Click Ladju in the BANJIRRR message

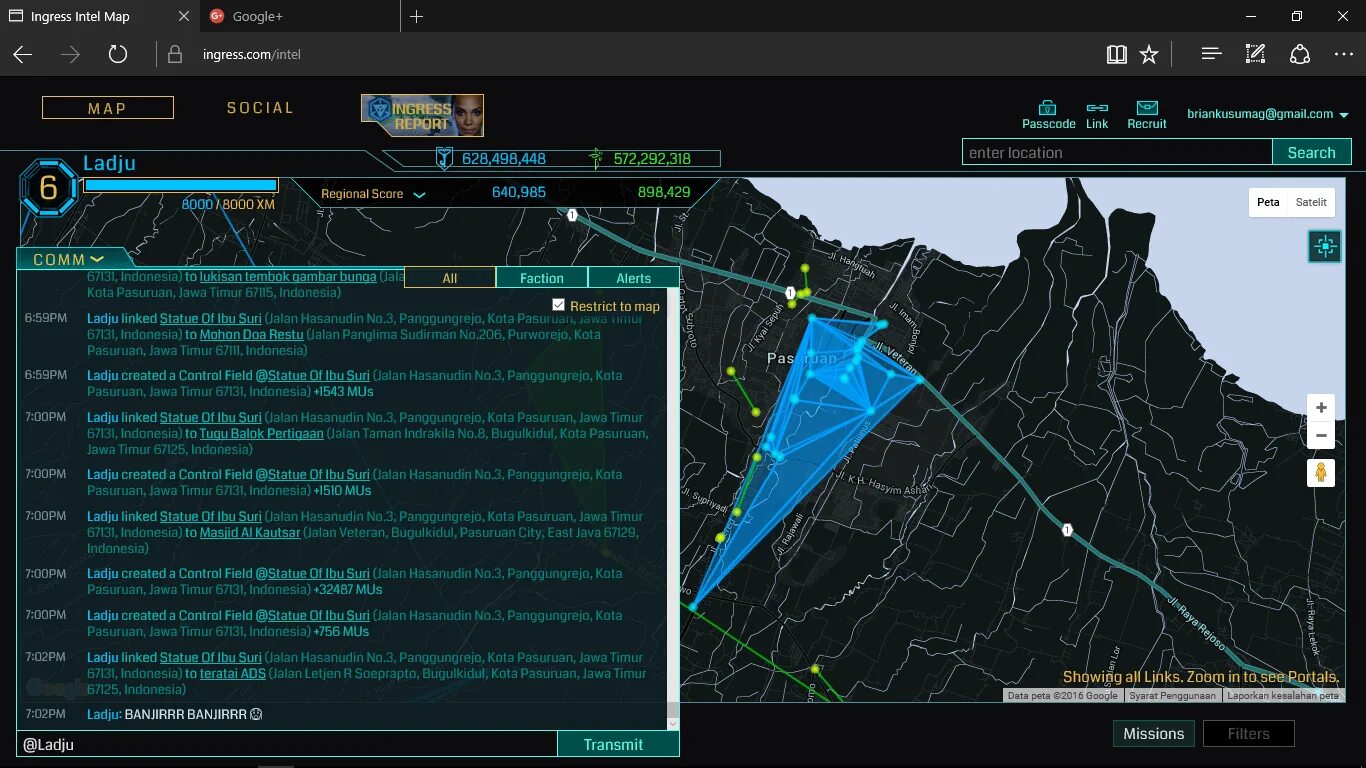point(103,714)
